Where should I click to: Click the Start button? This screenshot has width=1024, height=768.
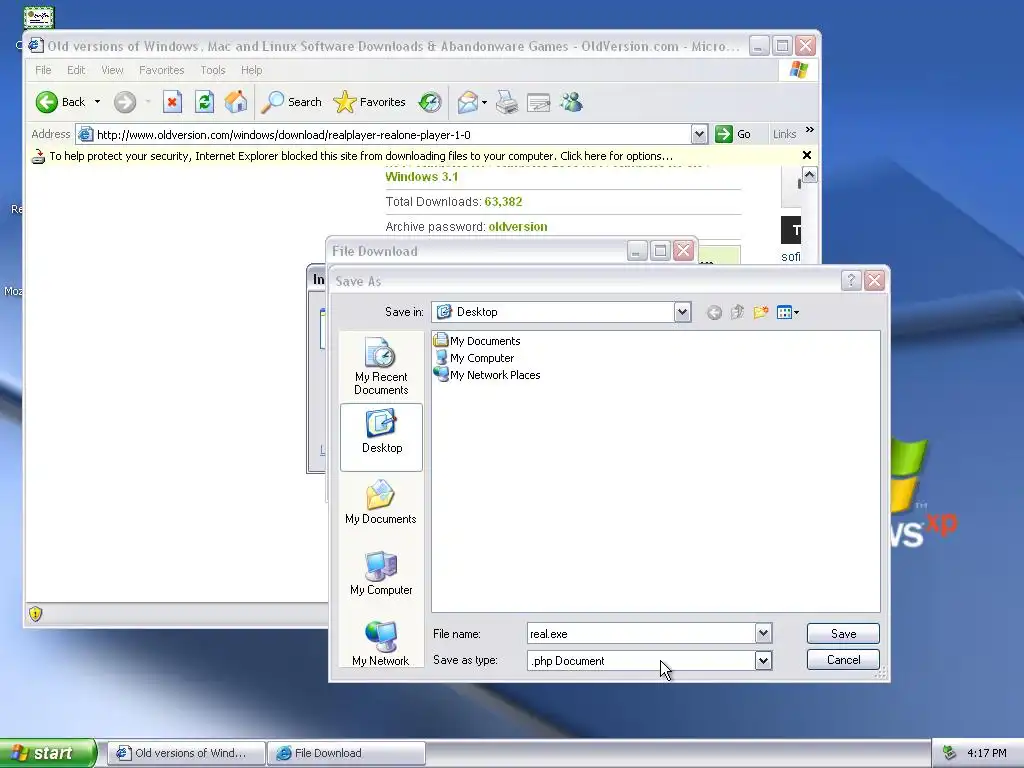pos(48,753)
